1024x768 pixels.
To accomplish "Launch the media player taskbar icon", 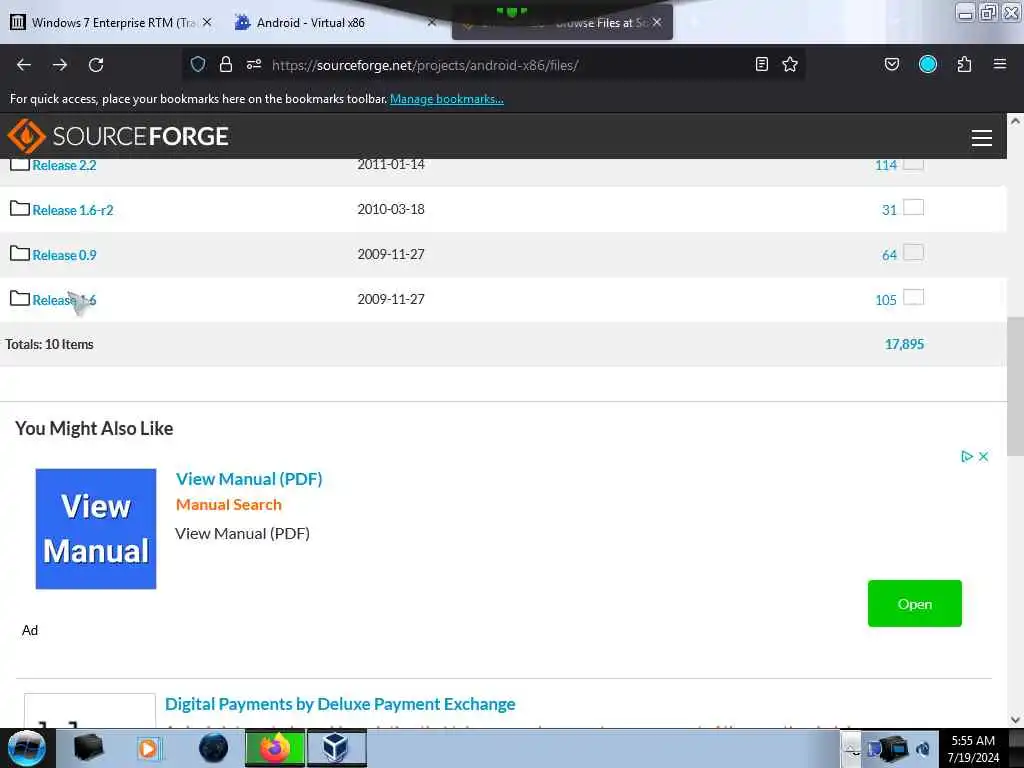I will (148, 748).
